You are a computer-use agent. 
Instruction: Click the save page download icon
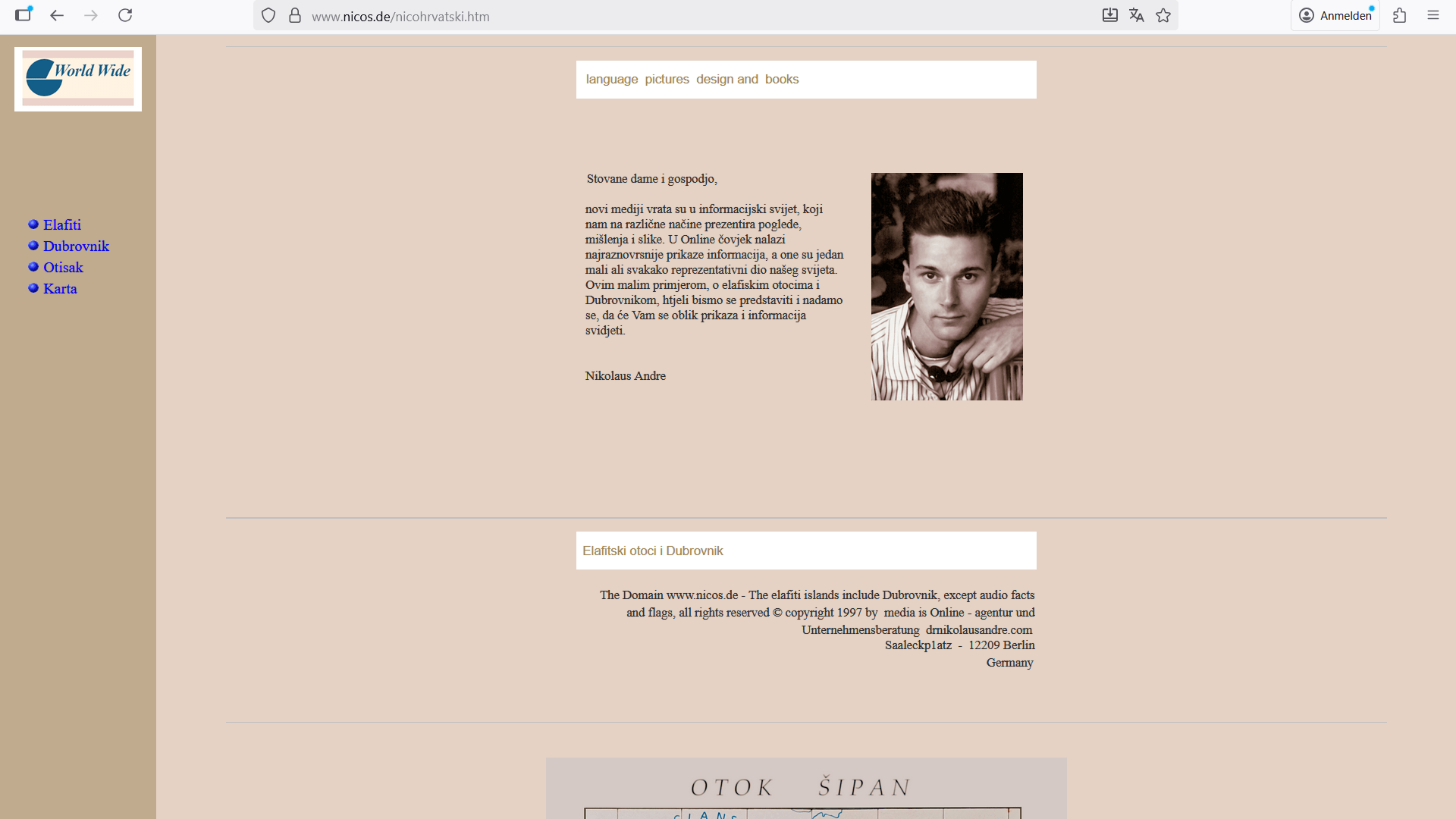[x=1109, y=15]
